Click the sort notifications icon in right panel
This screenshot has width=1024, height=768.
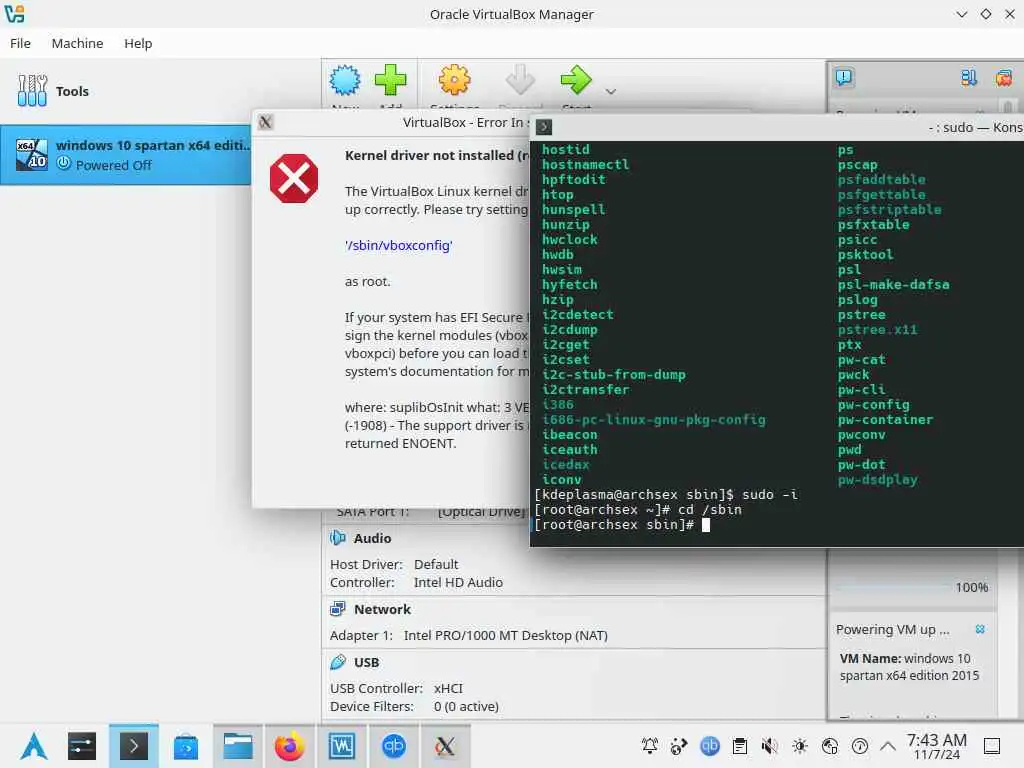tap(969, 78)
